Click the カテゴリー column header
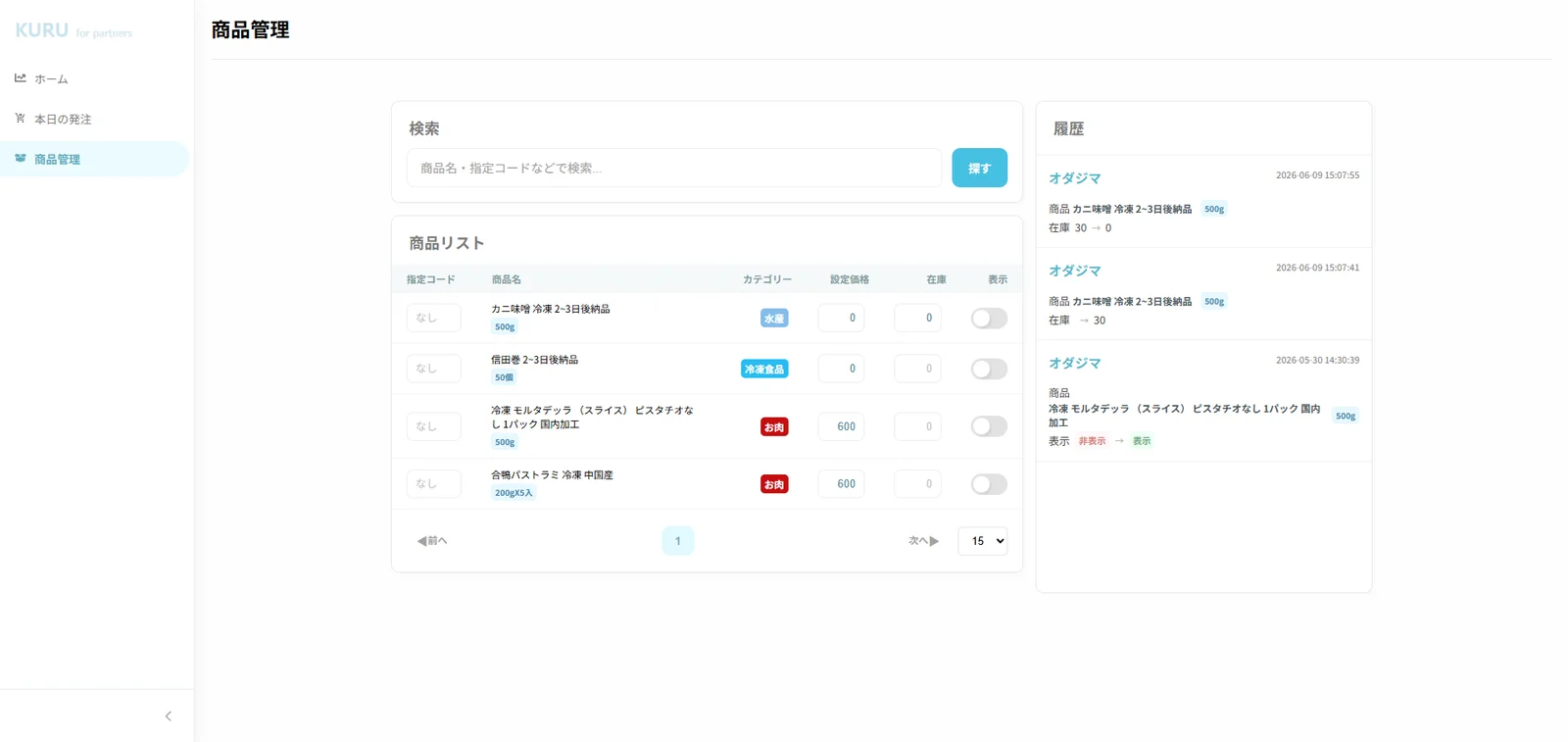 click(767, 279)
